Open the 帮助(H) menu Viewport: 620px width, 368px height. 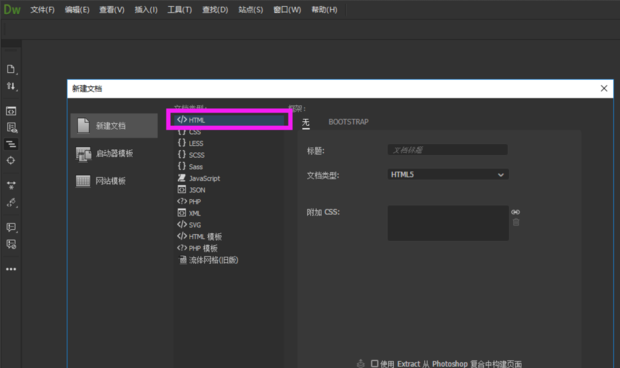point(325,10)
